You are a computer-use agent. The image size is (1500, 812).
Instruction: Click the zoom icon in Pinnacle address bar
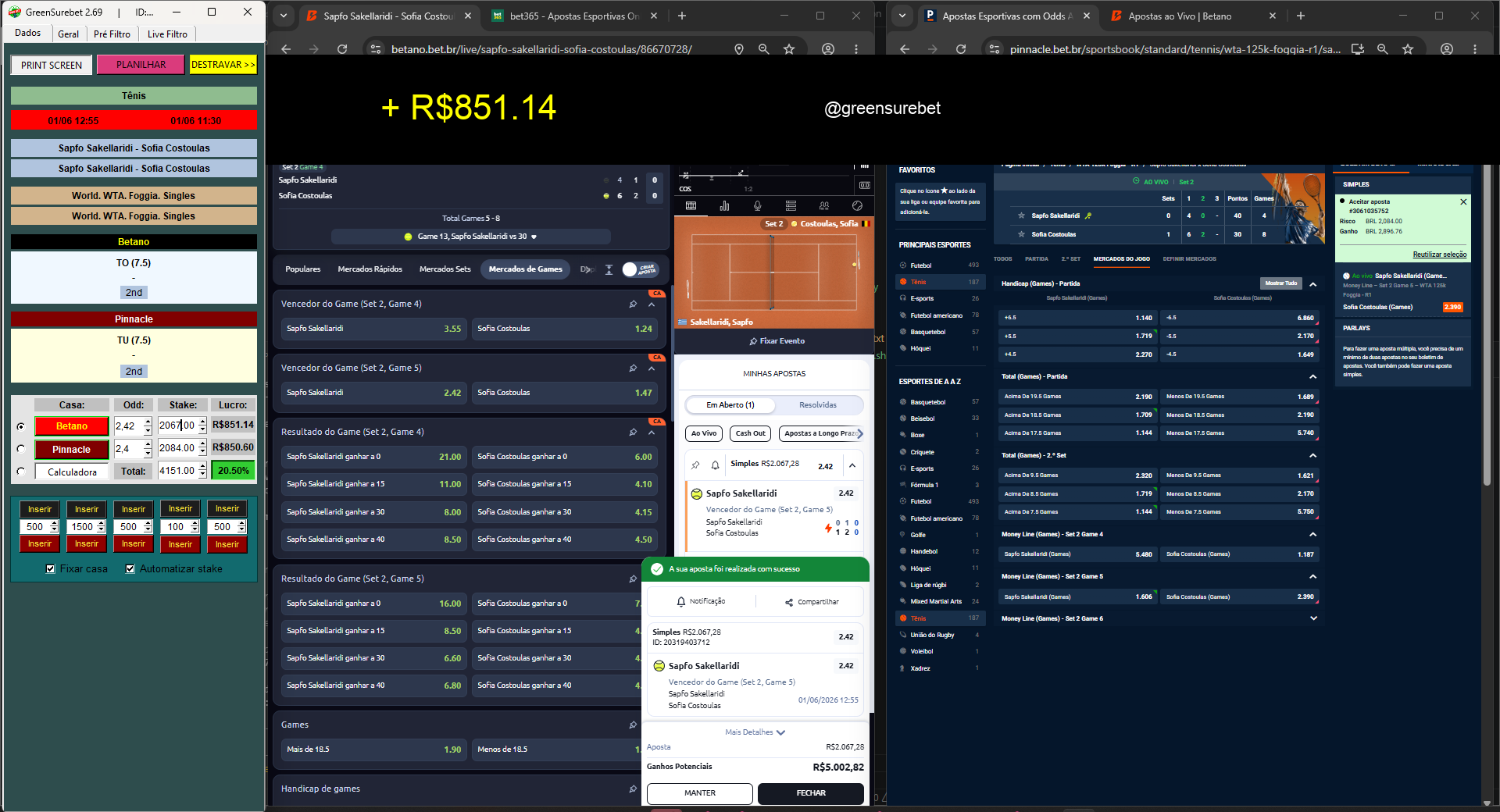click(1383, 49)
